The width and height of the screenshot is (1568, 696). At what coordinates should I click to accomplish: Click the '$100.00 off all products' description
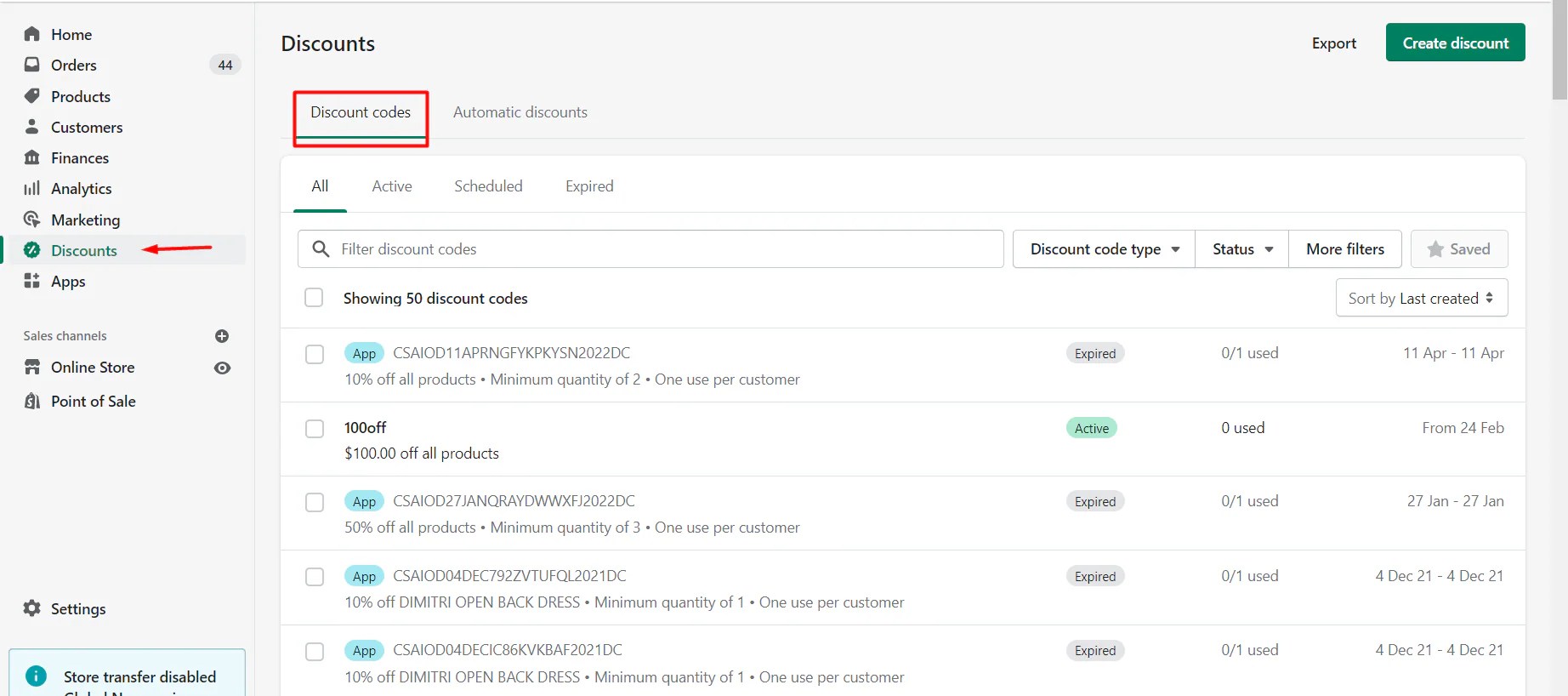pyautogui.click(x=422, y=454)
